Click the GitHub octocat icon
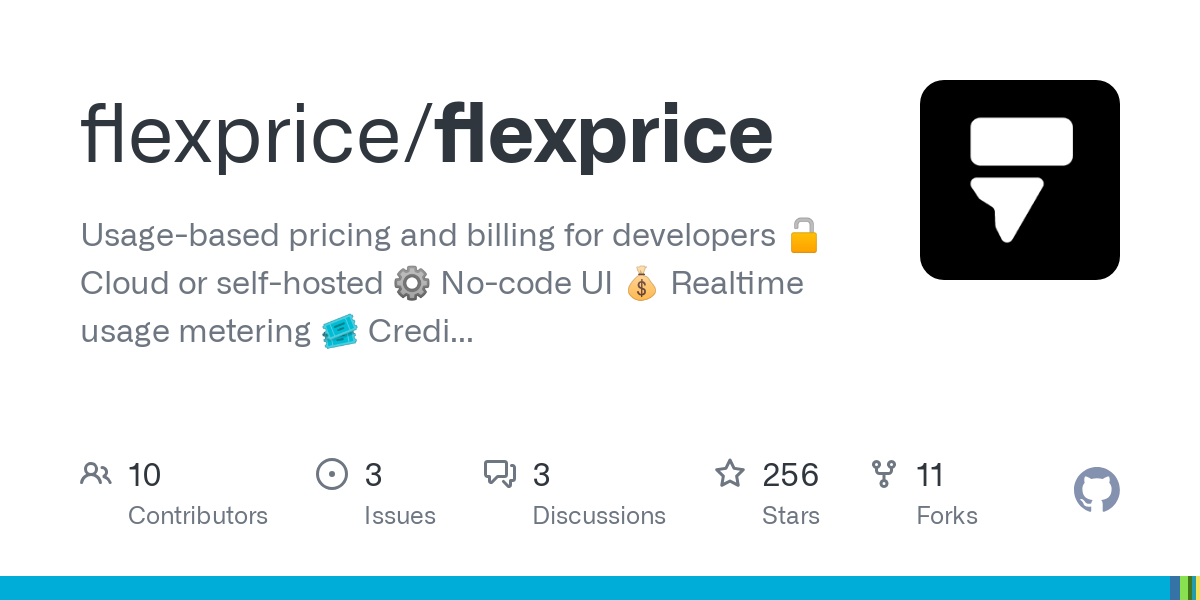This screenshot has height=600, width=1200. pyautogui.click(x=1097, y=490)
